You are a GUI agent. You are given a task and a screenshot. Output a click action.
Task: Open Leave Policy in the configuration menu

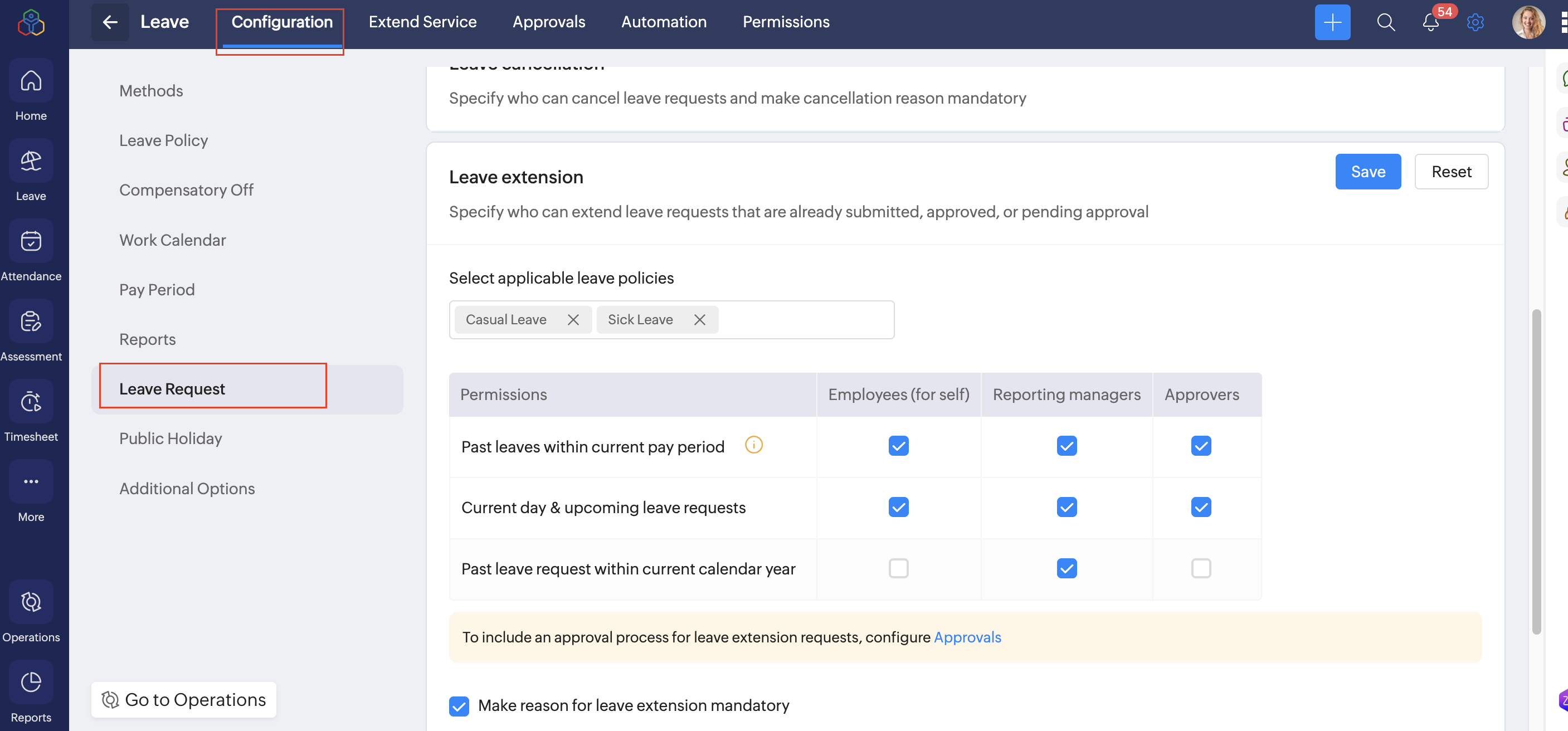(x=163, y=140)
